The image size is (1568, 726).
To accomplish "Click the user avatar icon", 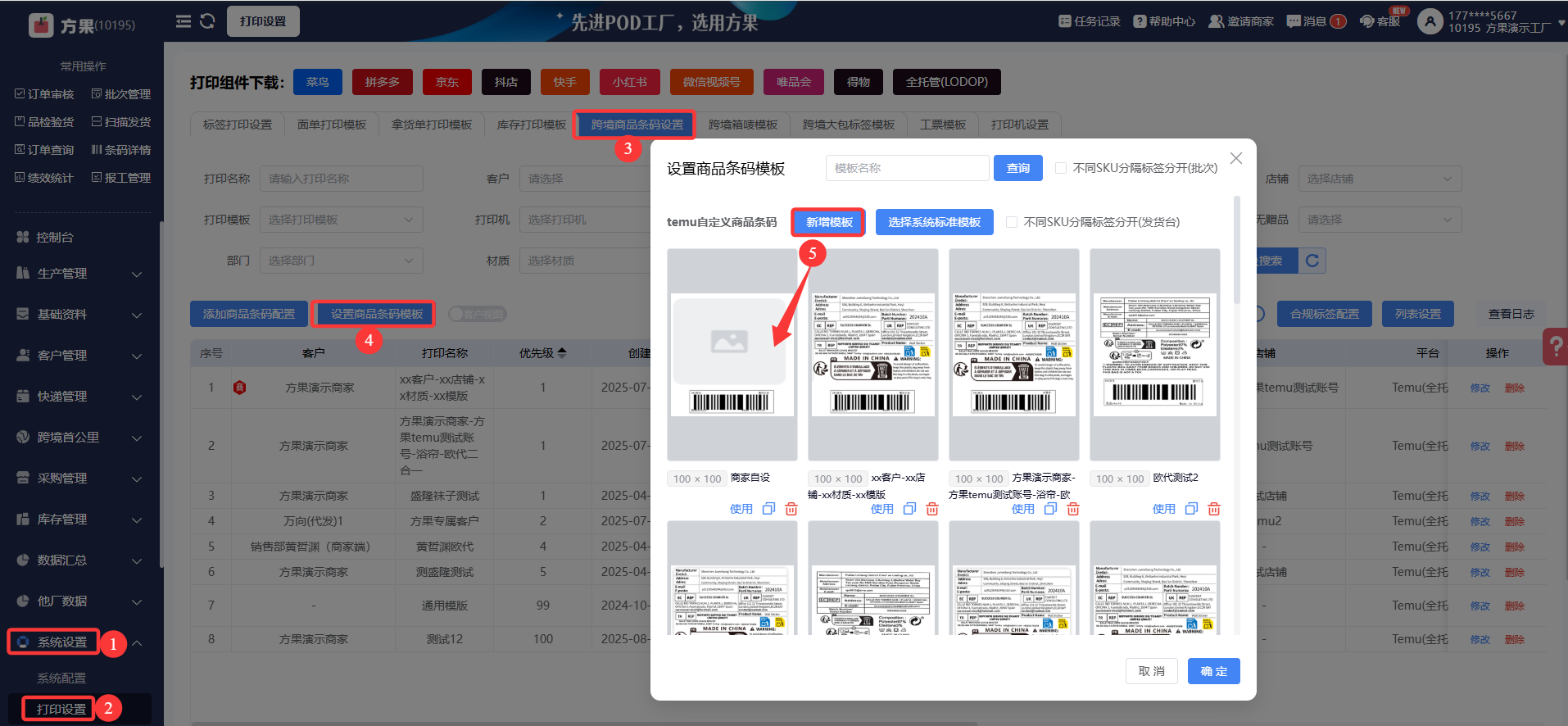I will [x=1430, y=21].
